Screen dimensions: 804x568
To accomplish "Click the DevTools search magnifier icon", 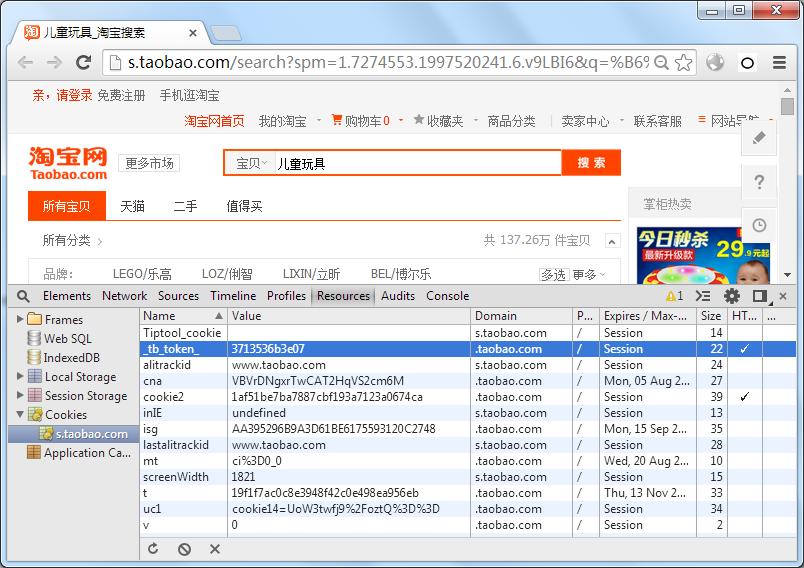I will click(x=23, y=296).
